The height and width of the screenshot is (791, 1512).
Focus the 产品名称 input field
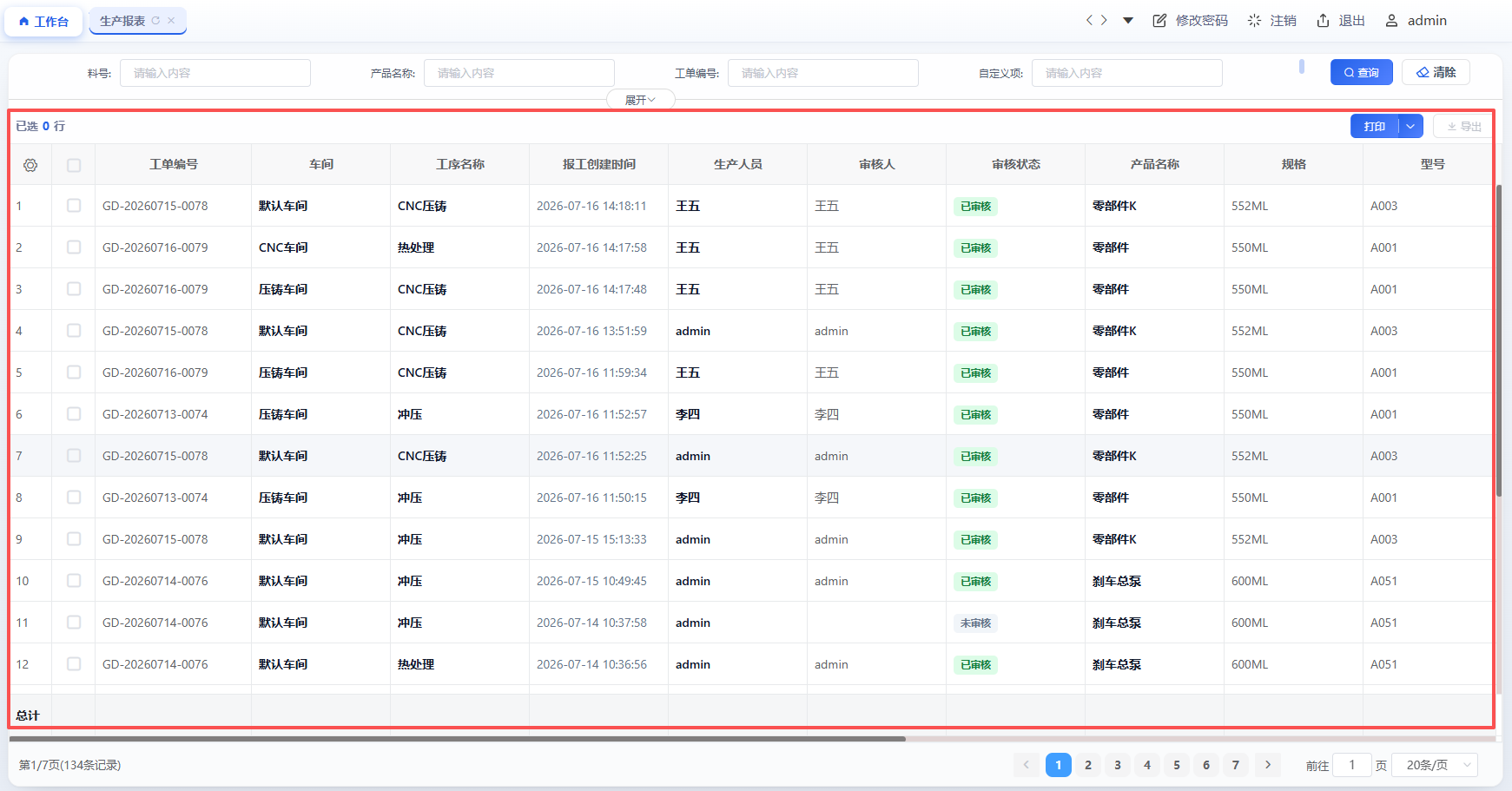(x=519, y=73)
